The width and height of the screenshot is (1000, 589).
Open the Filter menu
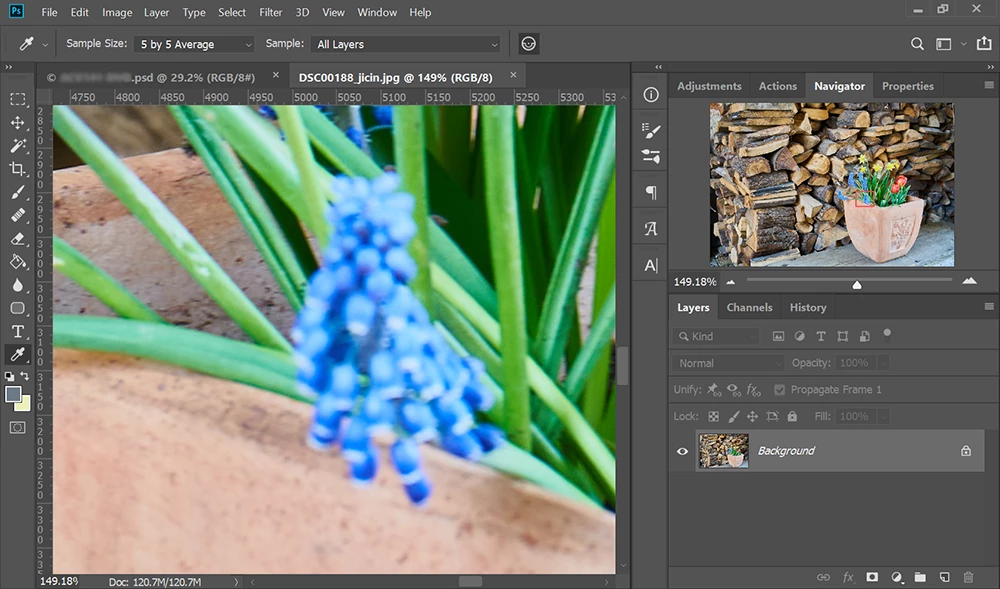[x=270, y=13]
